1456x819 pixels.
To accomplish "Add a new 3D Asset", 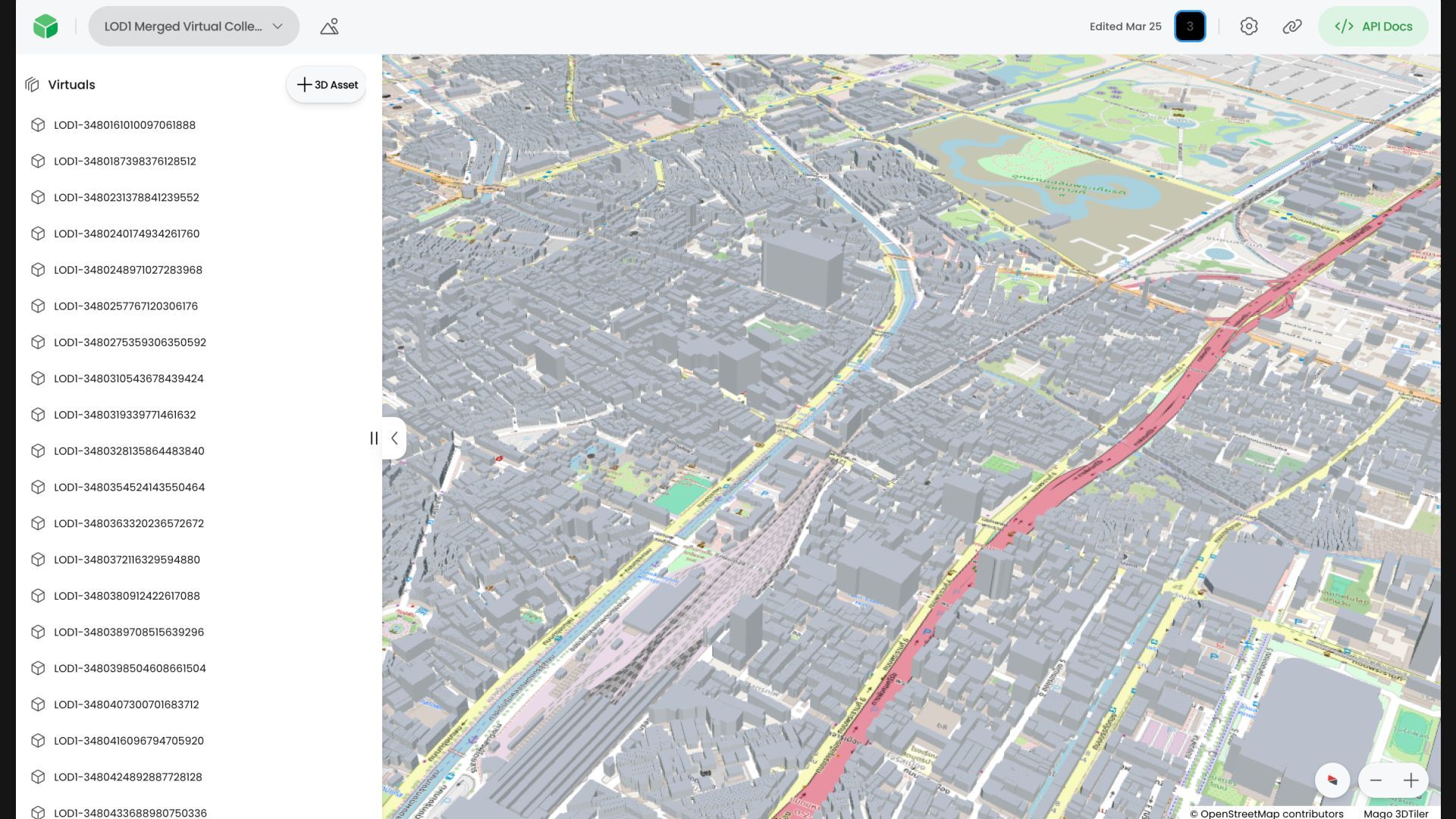I will (327, 85).
